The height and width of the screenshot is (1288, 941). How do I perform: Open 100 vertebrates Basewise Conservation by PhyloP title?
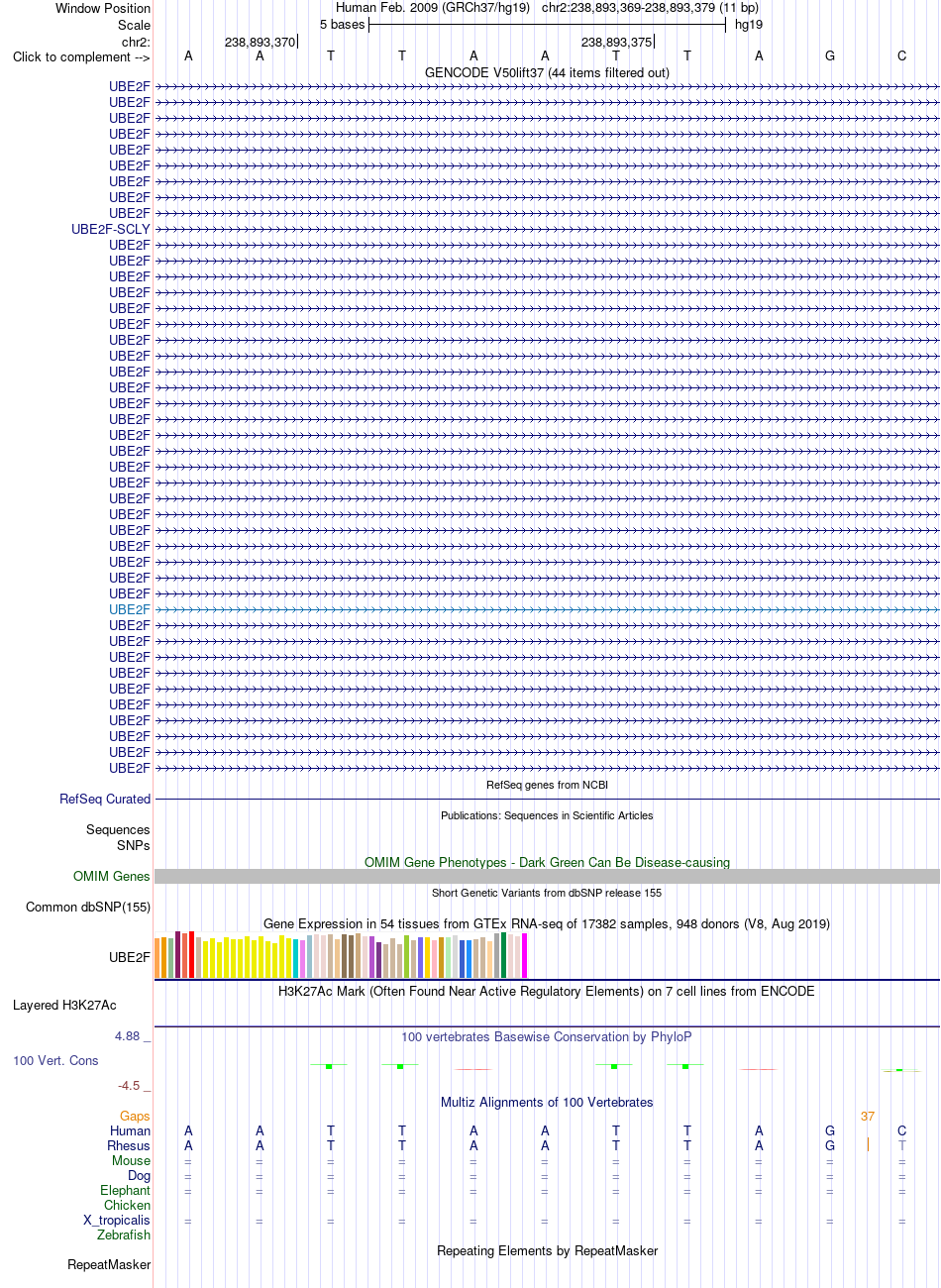pyautogui.click(x=547, y=1036)
